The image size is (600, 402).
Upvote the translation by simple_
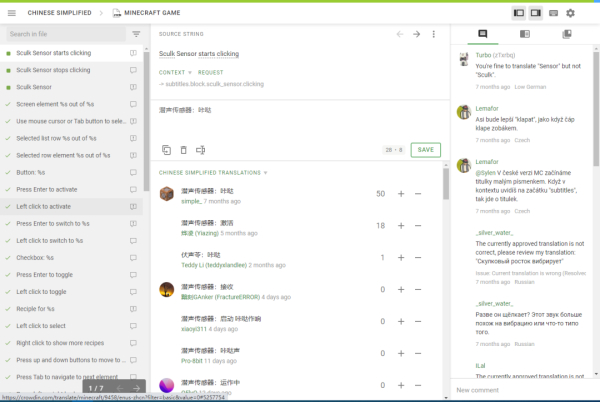[x=401, y=194]
